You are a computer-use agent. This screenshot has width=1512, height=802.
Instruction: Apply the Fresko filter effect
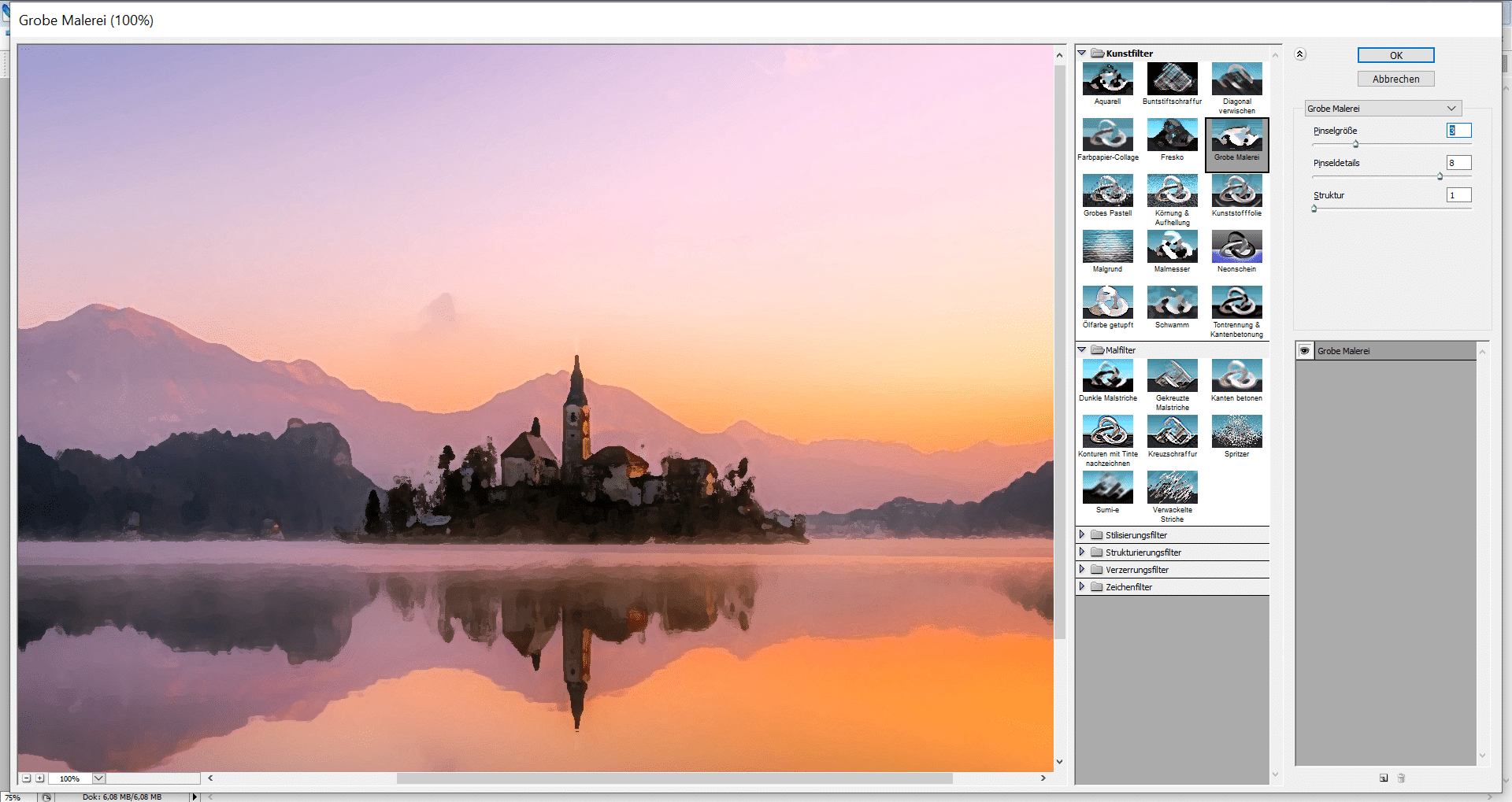[x=1172, y=135]
